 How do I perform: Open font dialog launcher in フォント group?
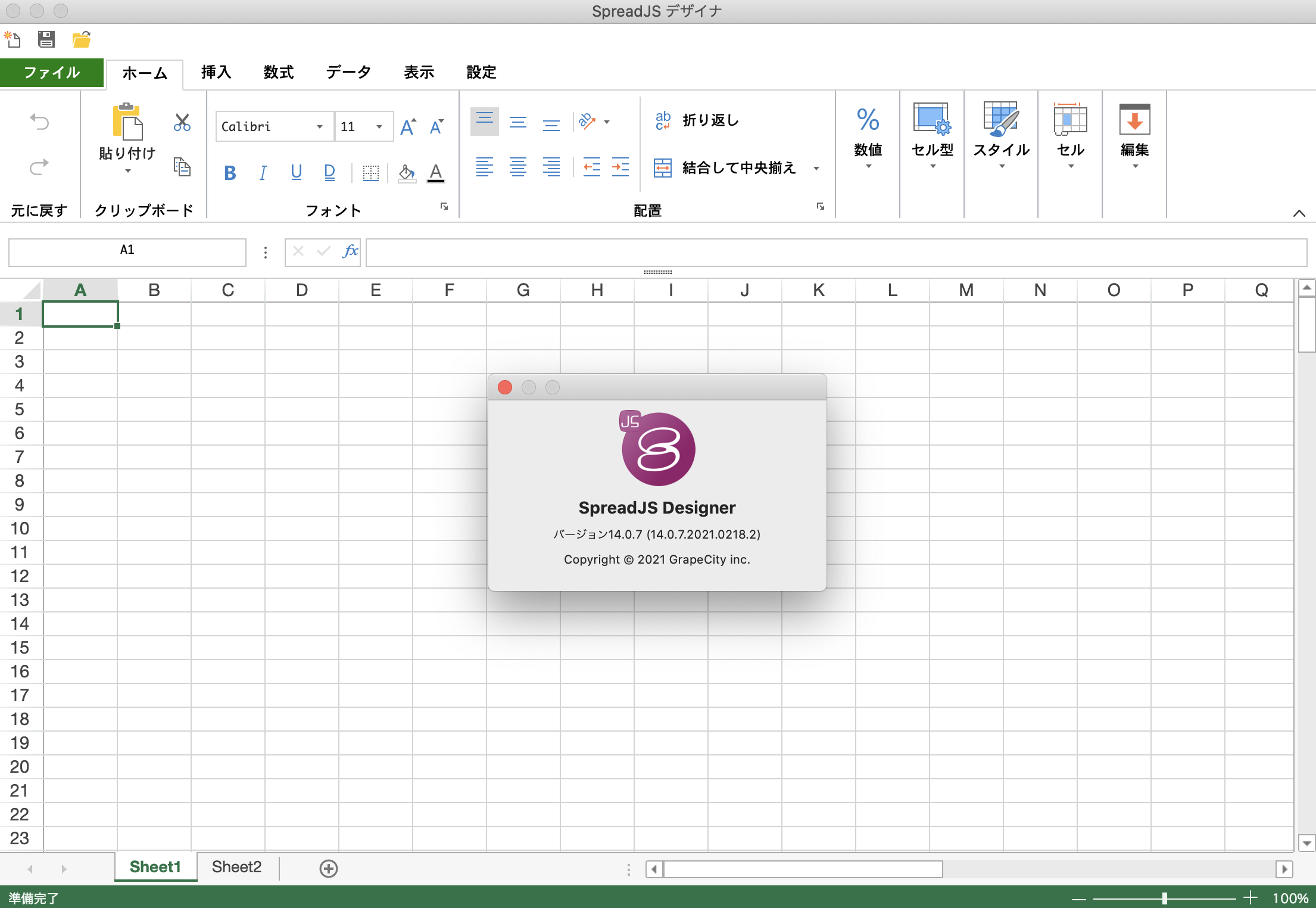[x=444, y=206]
